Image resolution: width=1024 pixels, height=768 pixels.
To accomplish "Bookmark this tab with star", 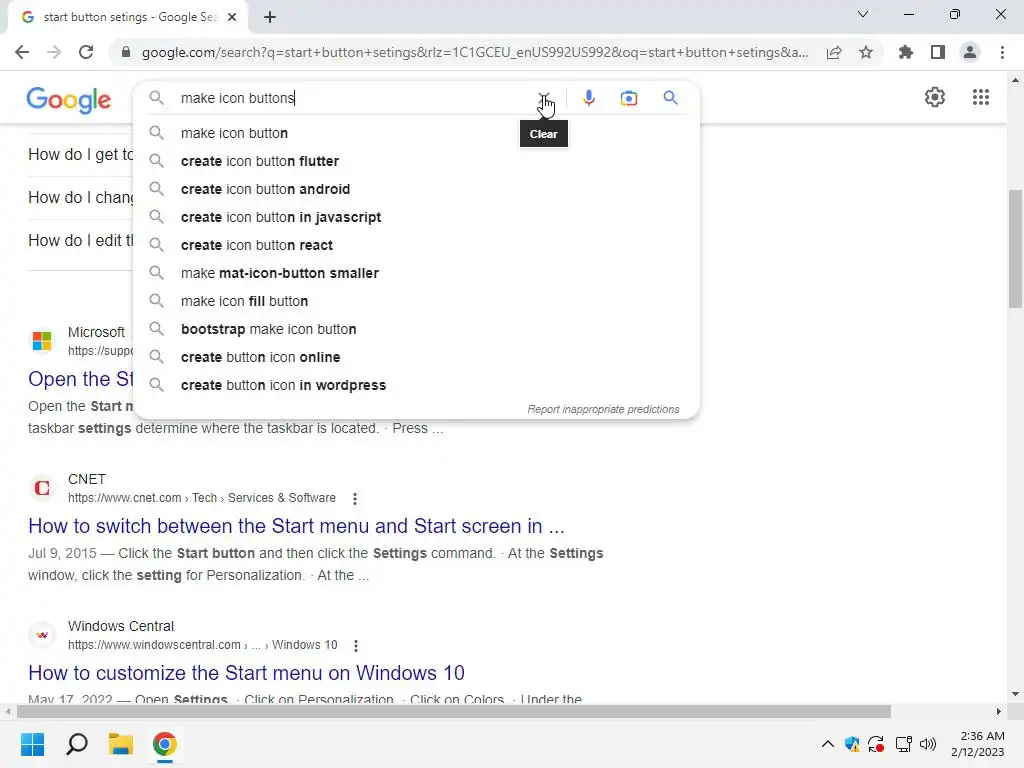I will tap(865, 52).
